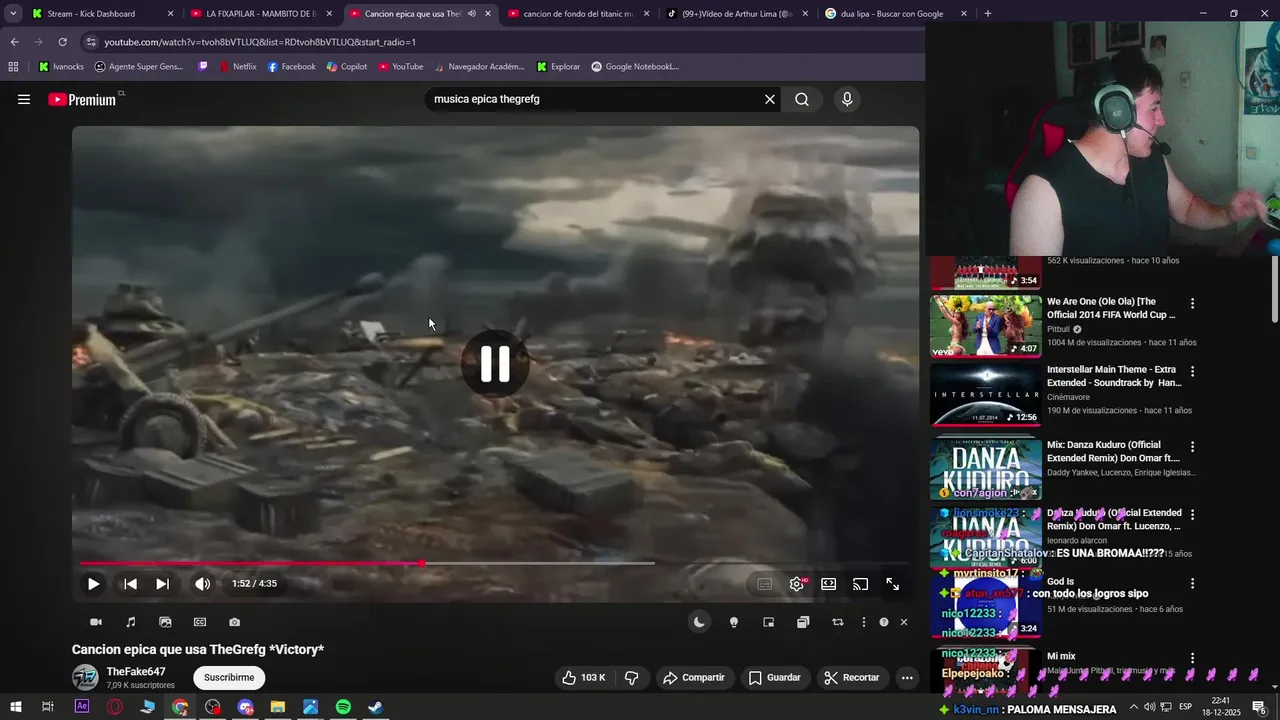Open a new browser tab

(x=988, y=14)
